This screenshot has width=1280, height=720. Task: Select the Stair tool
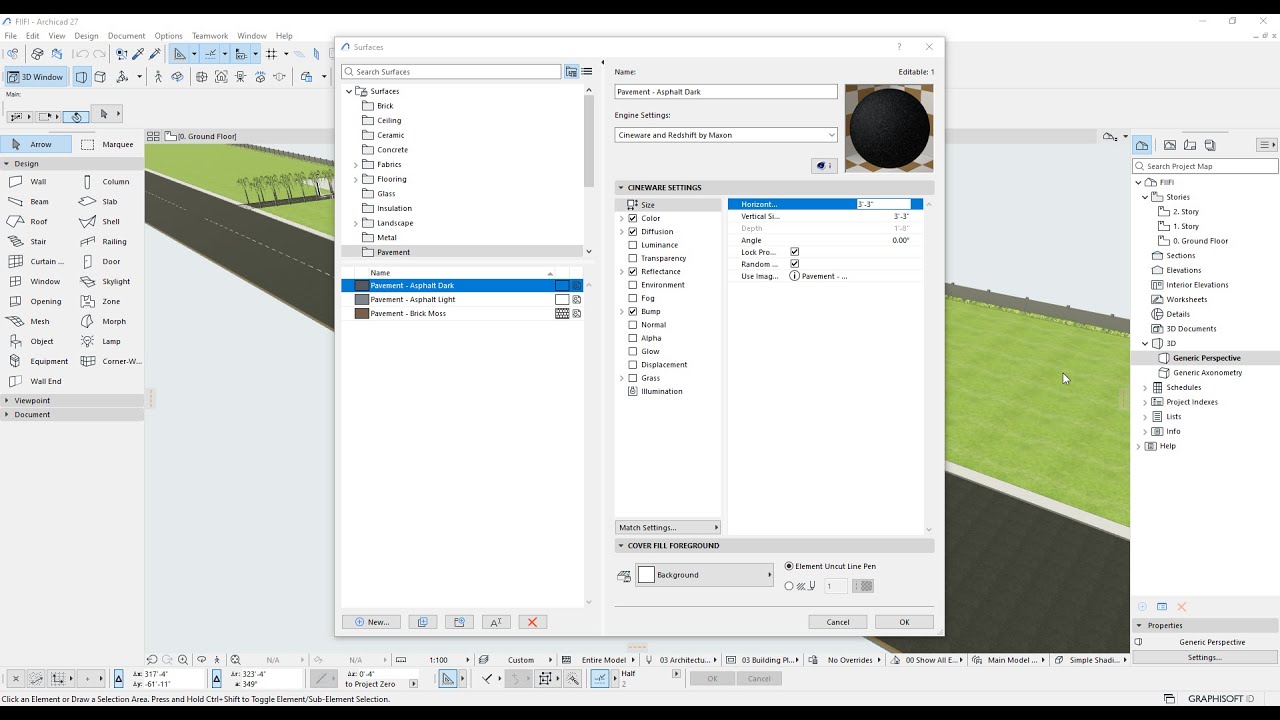point(36,242)
